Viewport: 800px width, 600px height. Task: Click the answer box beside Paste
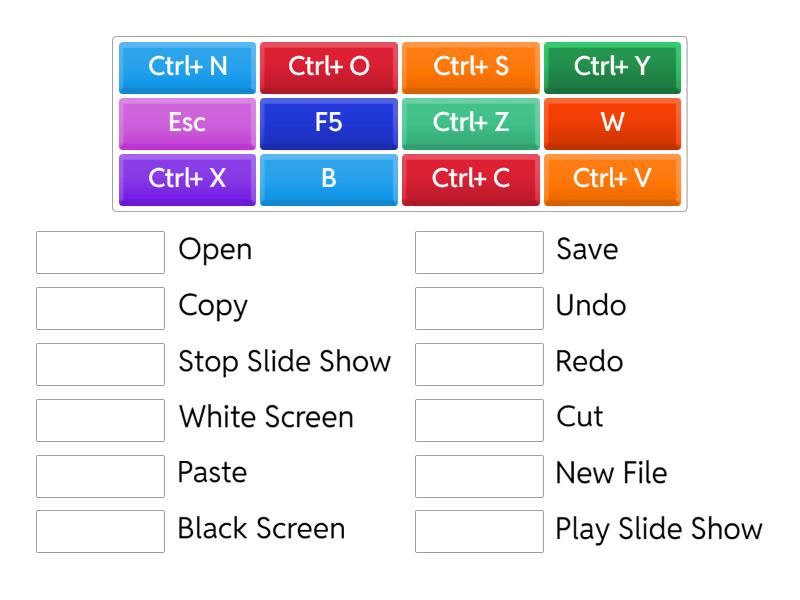[x=99, y=473]
